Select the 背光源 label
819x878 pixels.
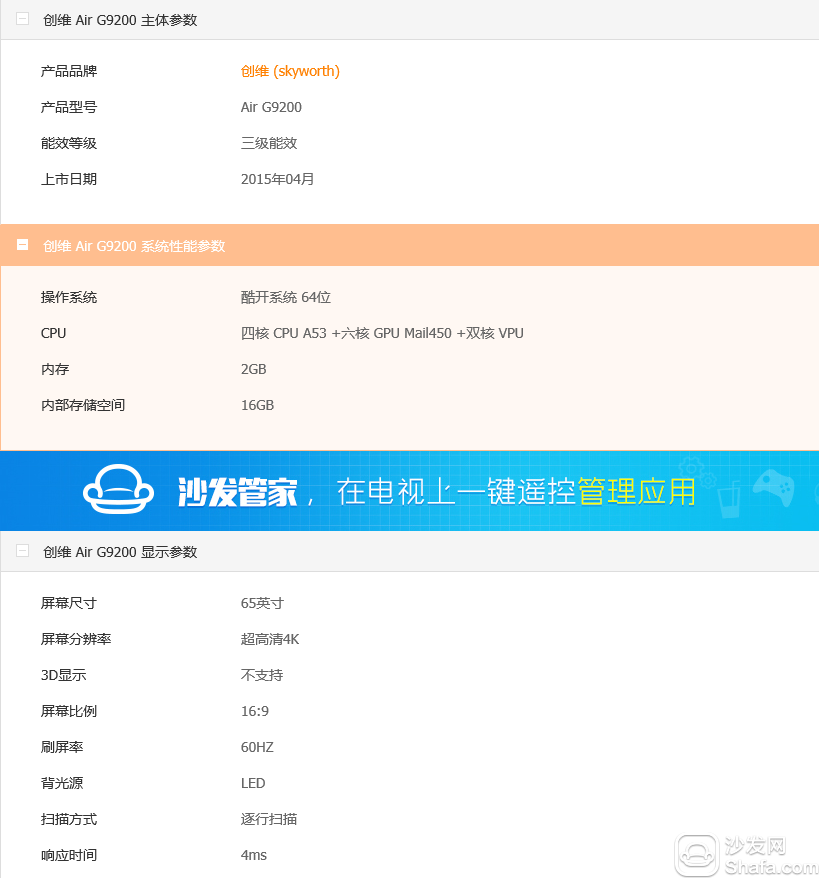(x=62, y=783)
